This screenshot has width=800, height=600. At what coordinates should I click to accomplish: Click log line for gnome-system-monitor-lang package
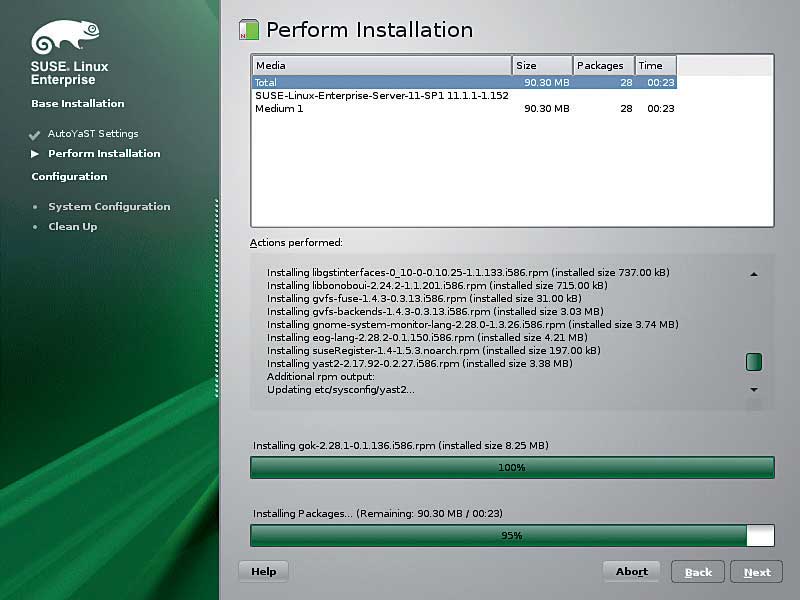pos(472,324)
